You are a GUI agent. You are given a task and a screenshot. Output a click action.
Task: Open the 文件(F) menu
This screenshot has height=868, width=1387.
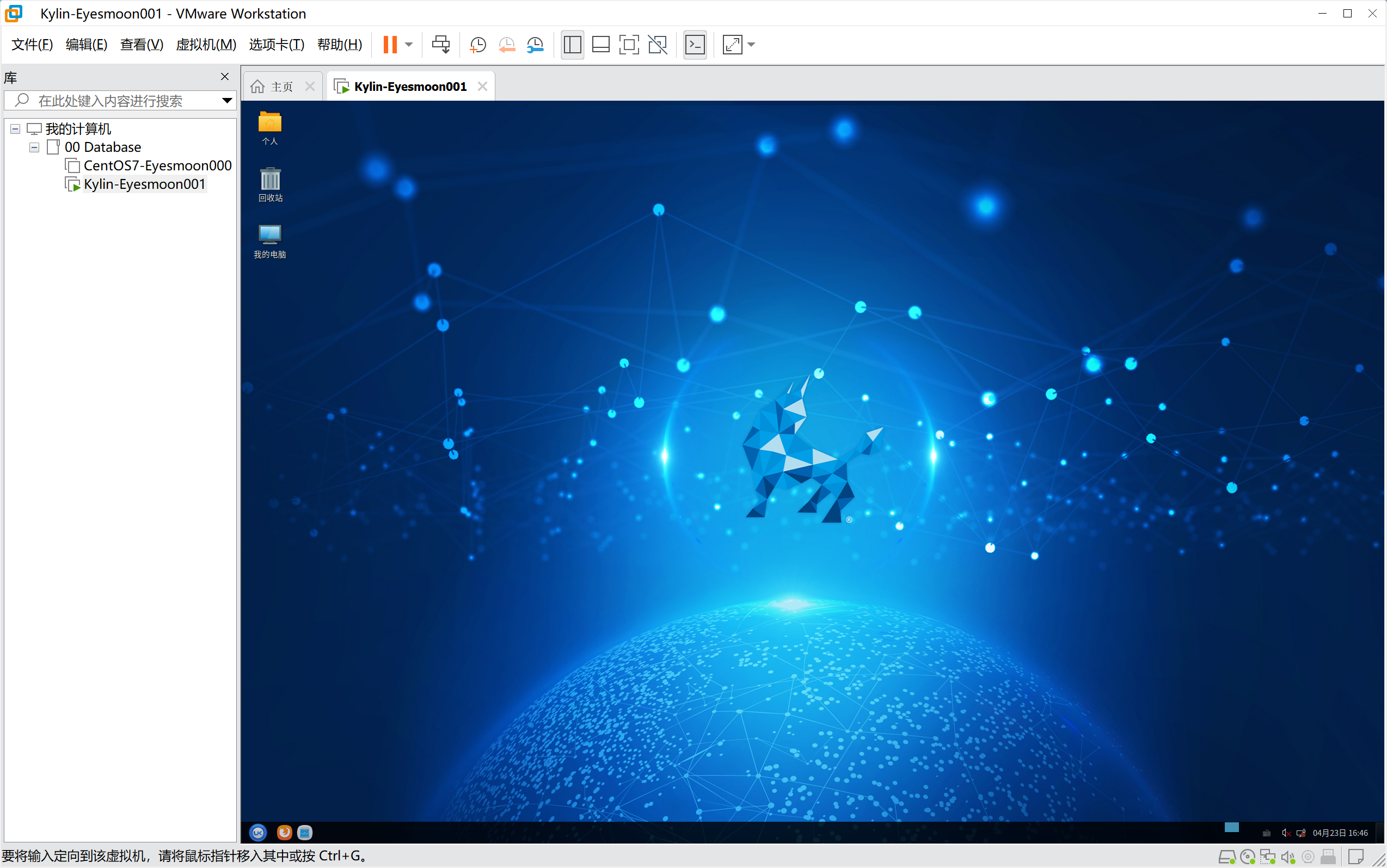(32, 45)
